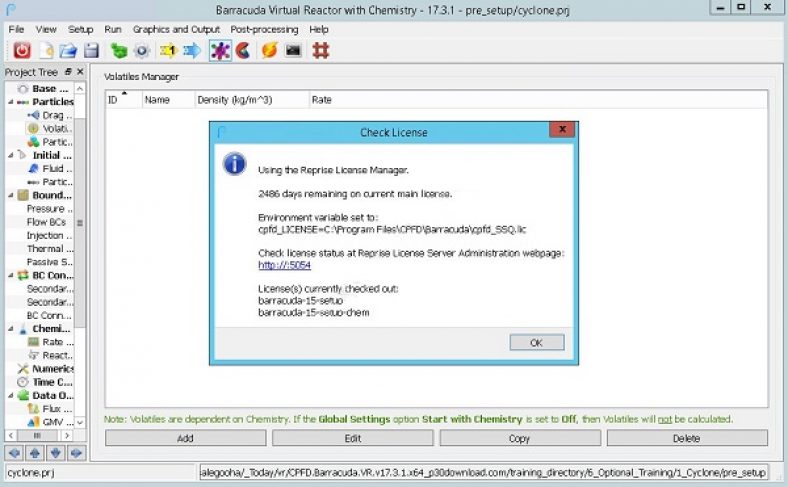
Task: Click the Edit button in Volatiles Manager
Action: [353, 438]
